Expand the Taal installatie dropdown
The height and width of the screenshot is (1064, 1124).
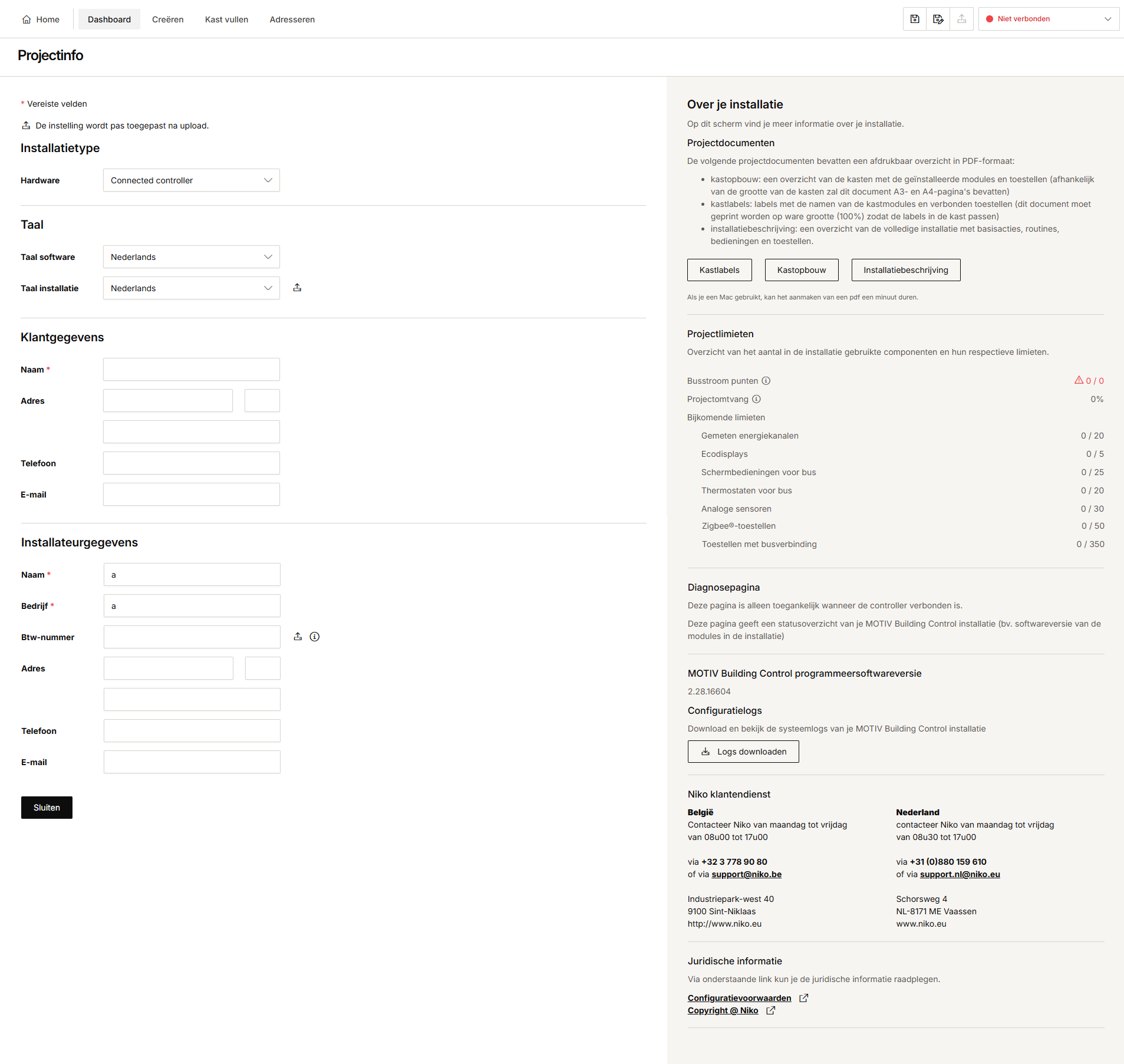[192, 288]
